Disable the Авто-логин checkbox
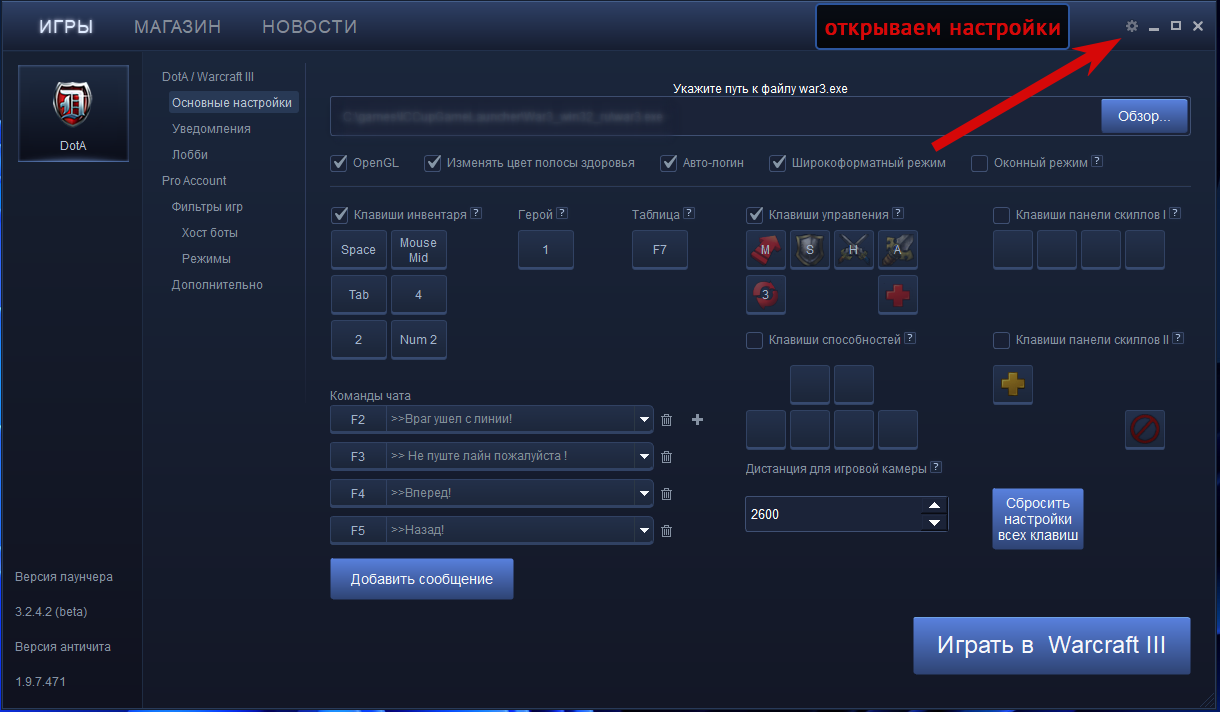This screenshot has height=712, width=1220. 669,162
